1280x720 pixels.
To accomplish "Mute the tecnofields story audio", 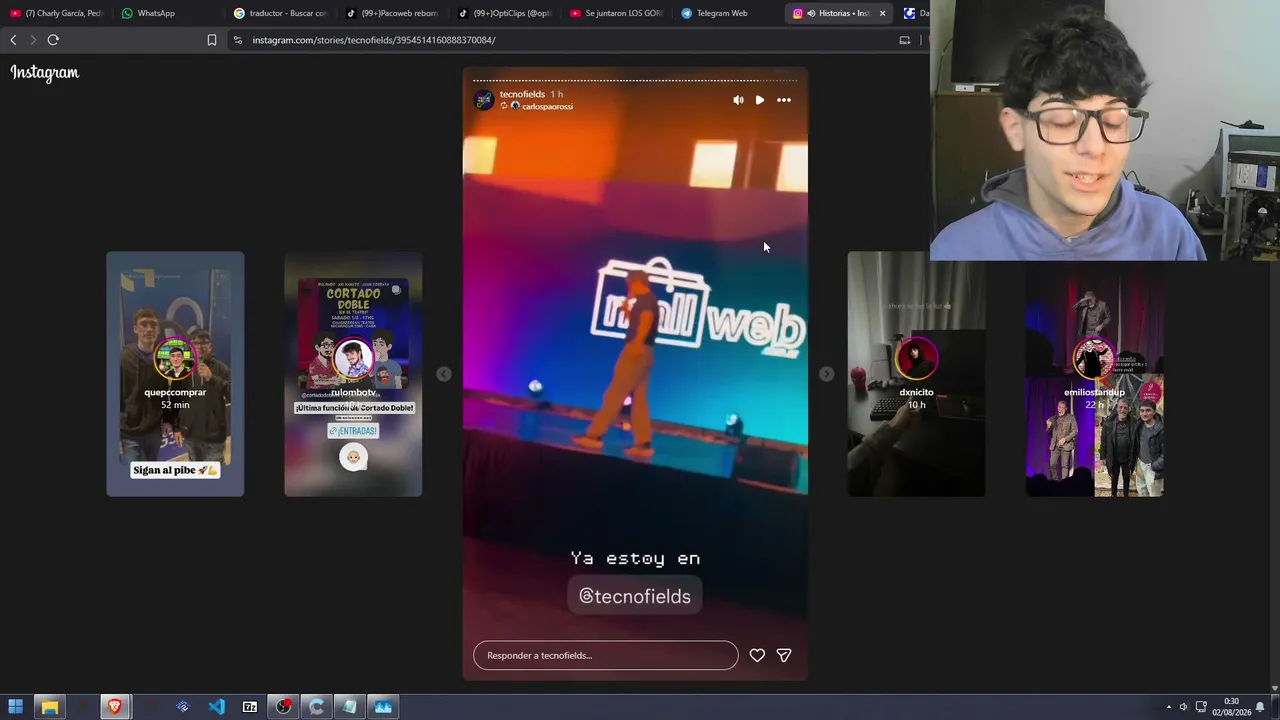I will coord(738,100).
